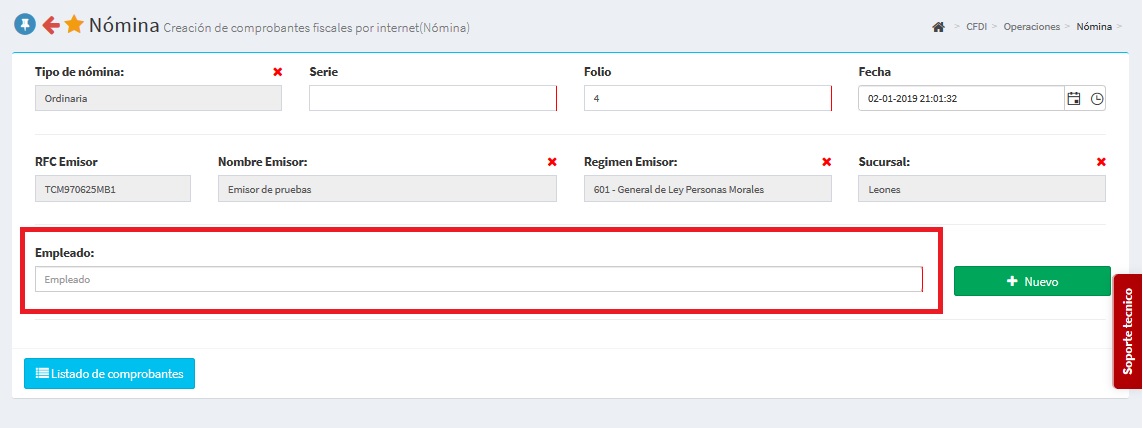Click the CFDI breadcrumb link
Image resolution: width=1143 pixels, height=428 pixels.
pos(977,27)
